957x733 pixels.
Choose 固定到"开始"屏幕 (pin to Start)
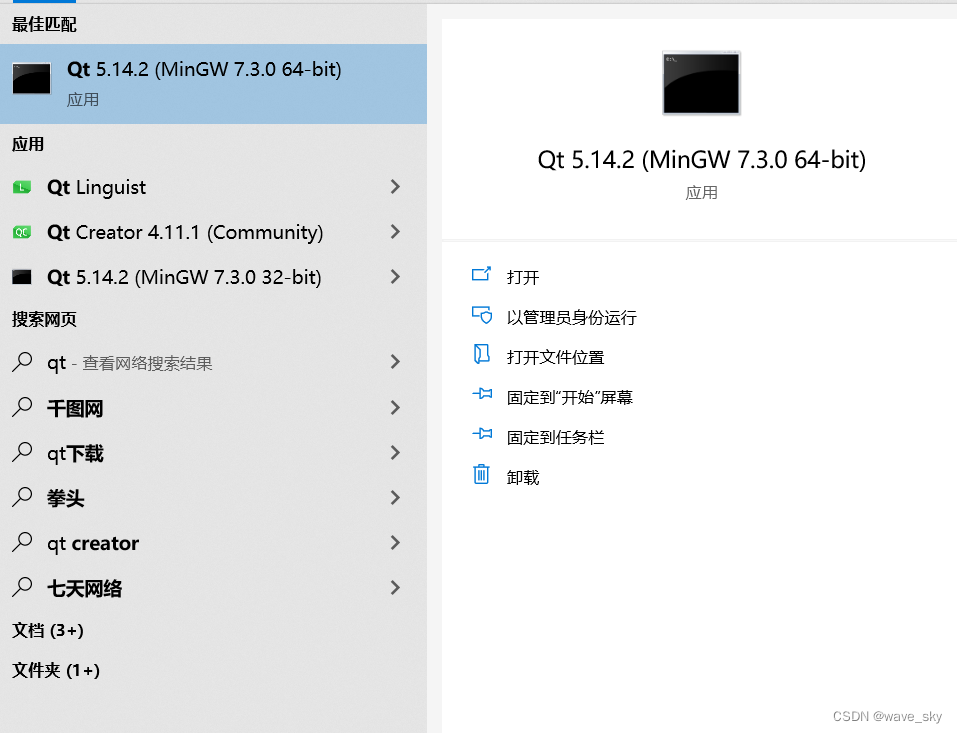pos(569,398)
